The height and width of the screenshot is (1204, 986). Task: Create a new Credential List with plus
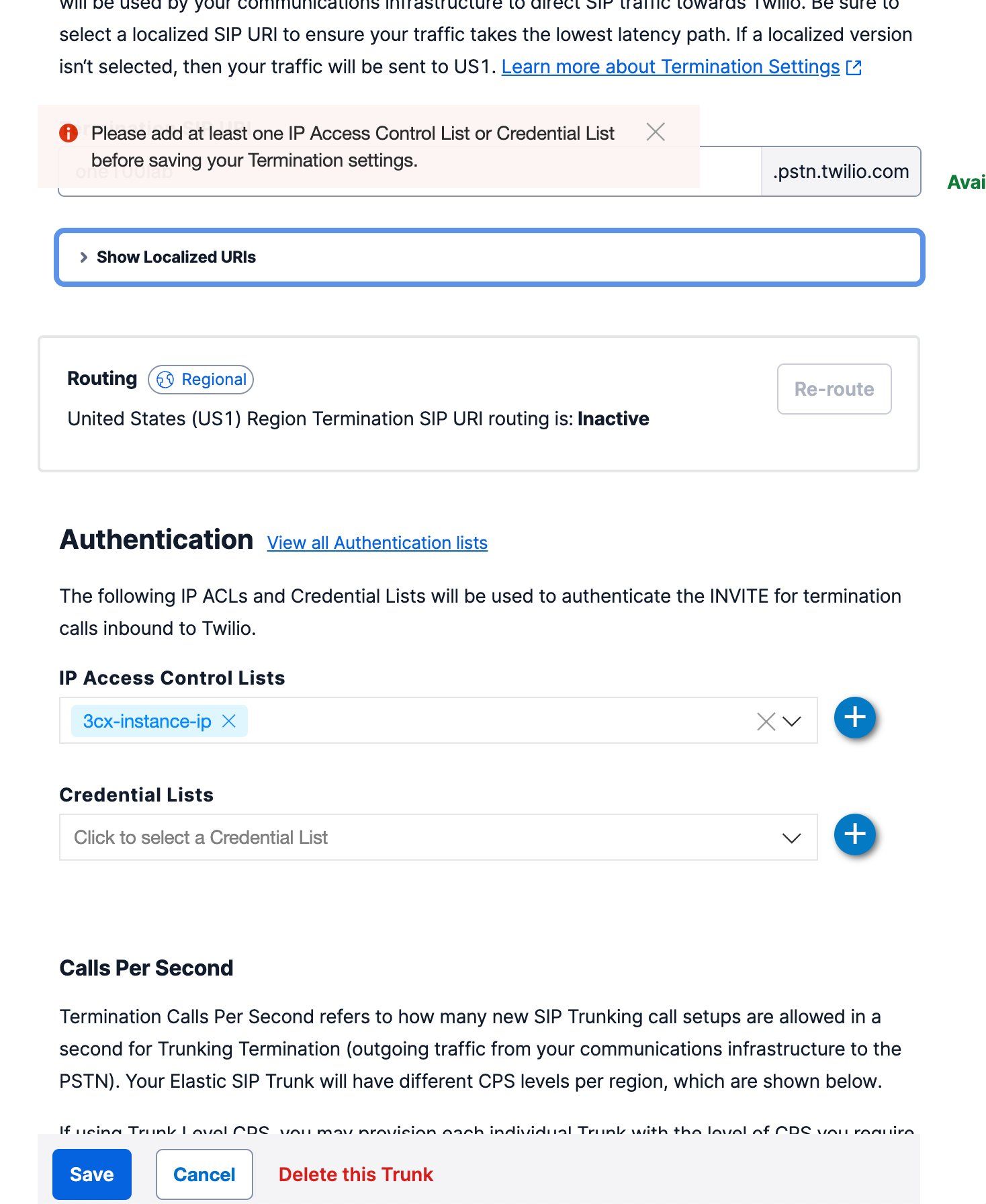[x=854, y=834]
